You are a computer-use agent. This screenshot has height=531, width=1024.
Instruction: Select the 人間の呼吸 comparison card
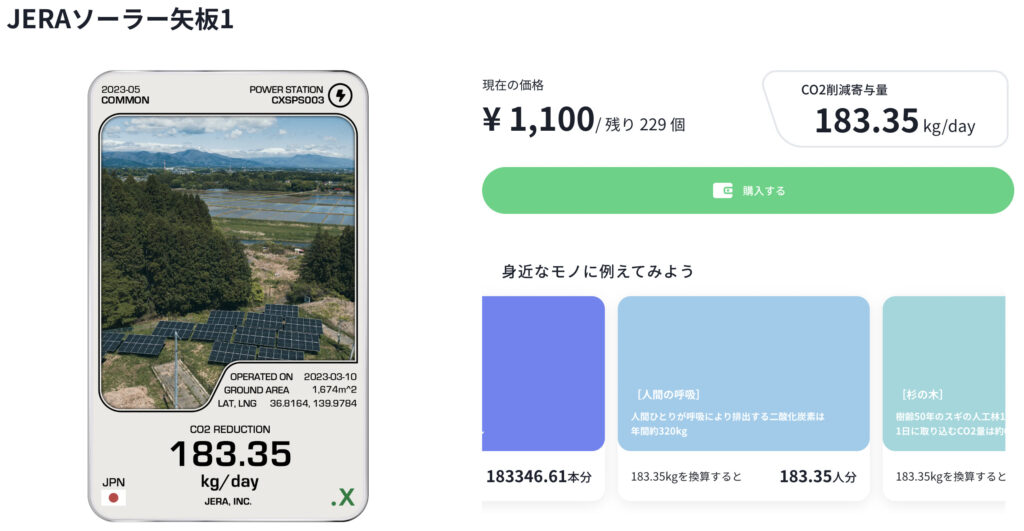pos(743,374)
